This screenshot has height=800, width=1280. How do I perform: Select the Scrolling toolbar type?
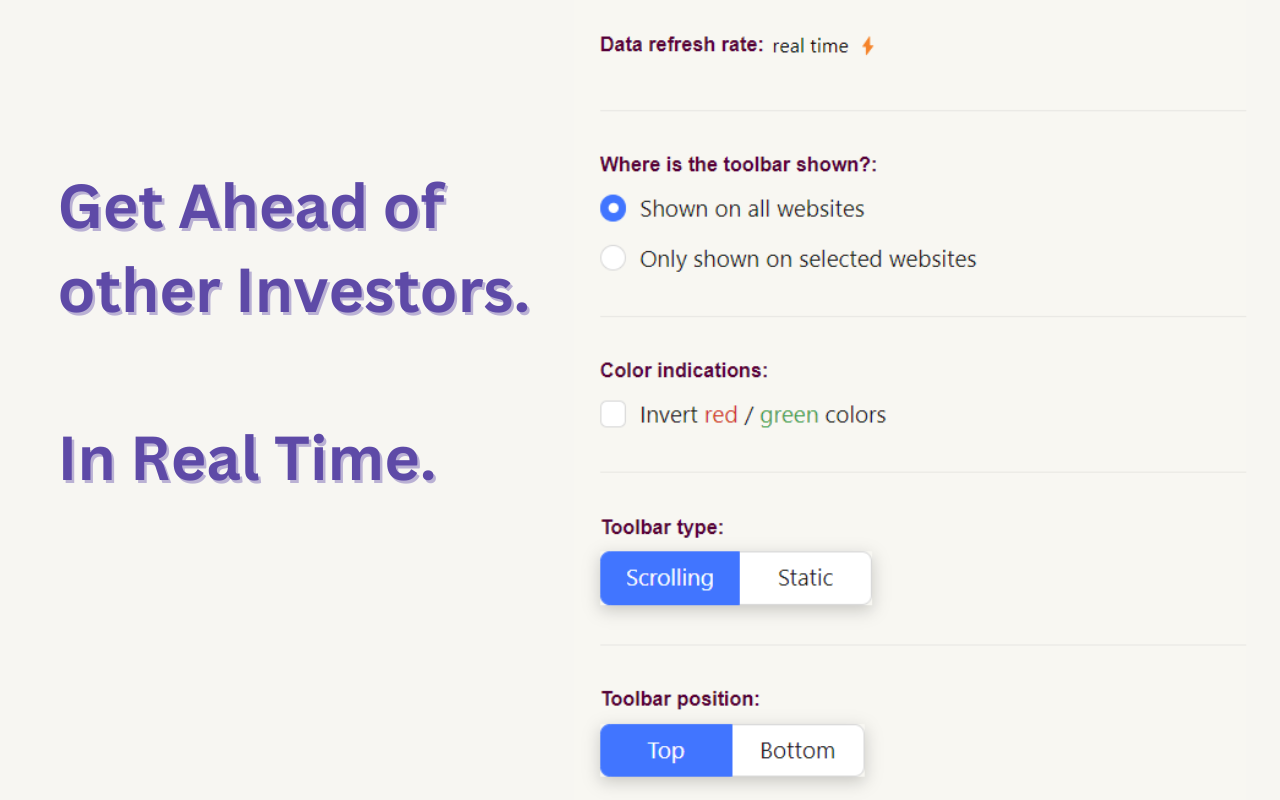tap(669, 578)
